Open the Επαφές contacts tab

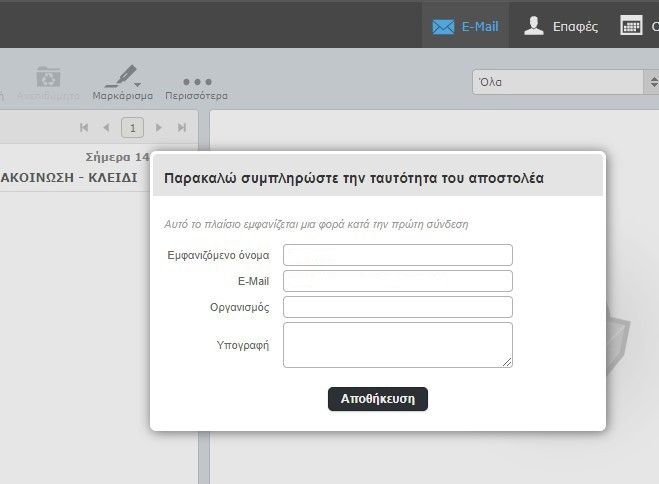[561, 26]
